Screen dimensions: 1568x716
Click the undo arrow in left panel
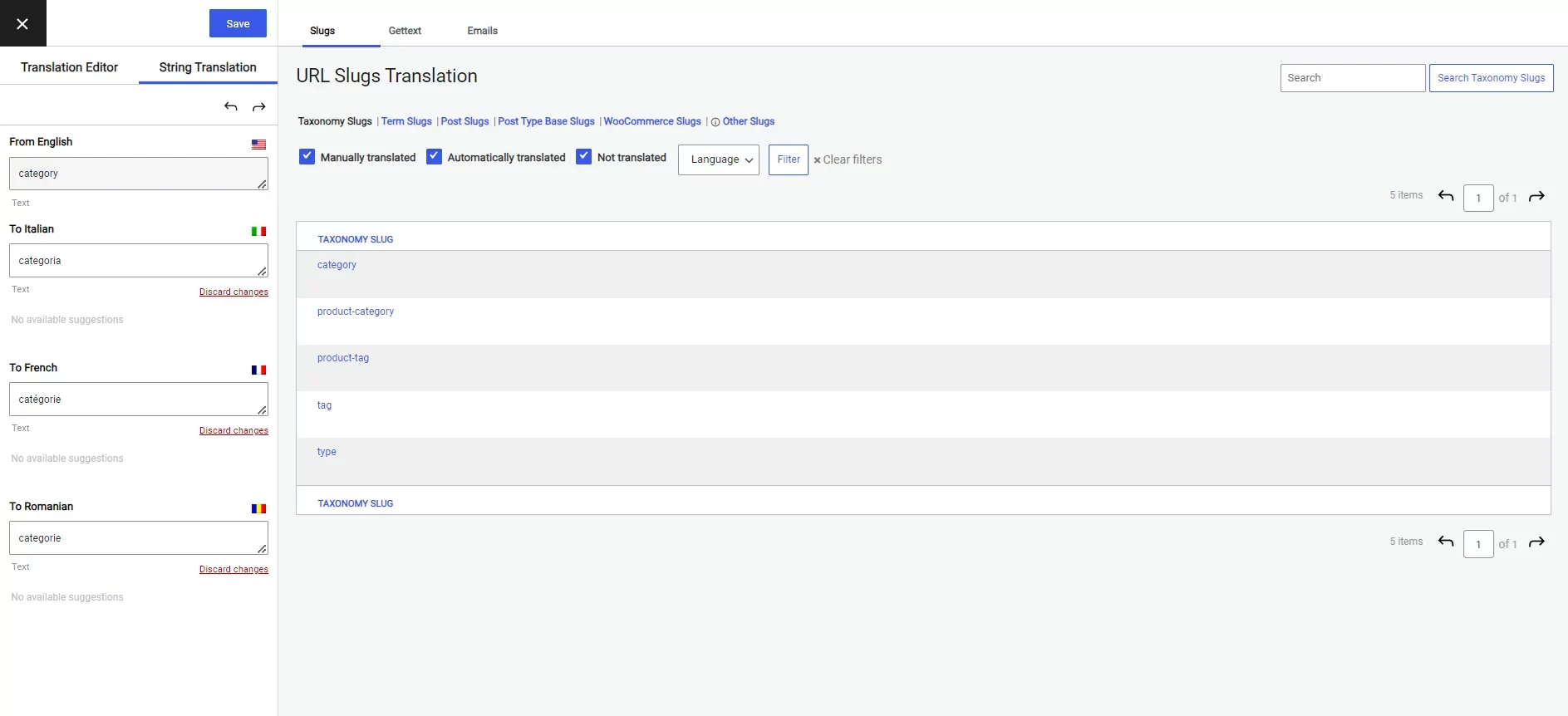(x=231, y=106)
